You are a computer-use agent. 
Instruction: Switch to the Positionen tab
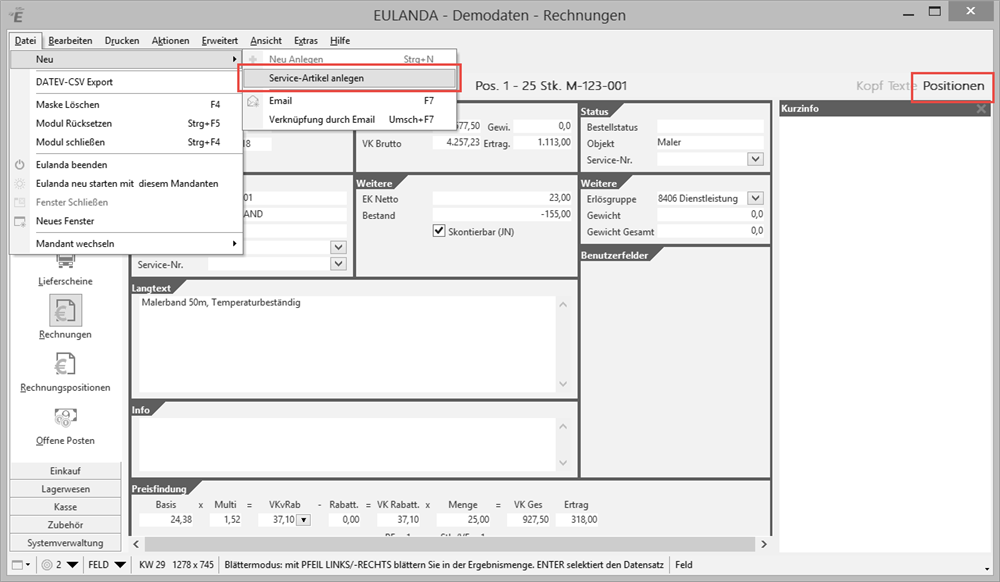[953, 86]
